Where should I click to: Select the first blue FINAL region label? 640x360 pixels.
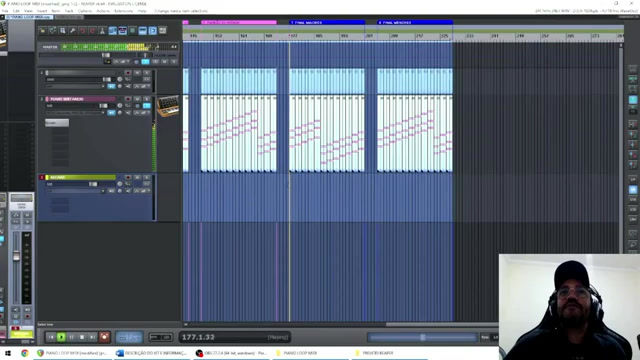point(327,22)
